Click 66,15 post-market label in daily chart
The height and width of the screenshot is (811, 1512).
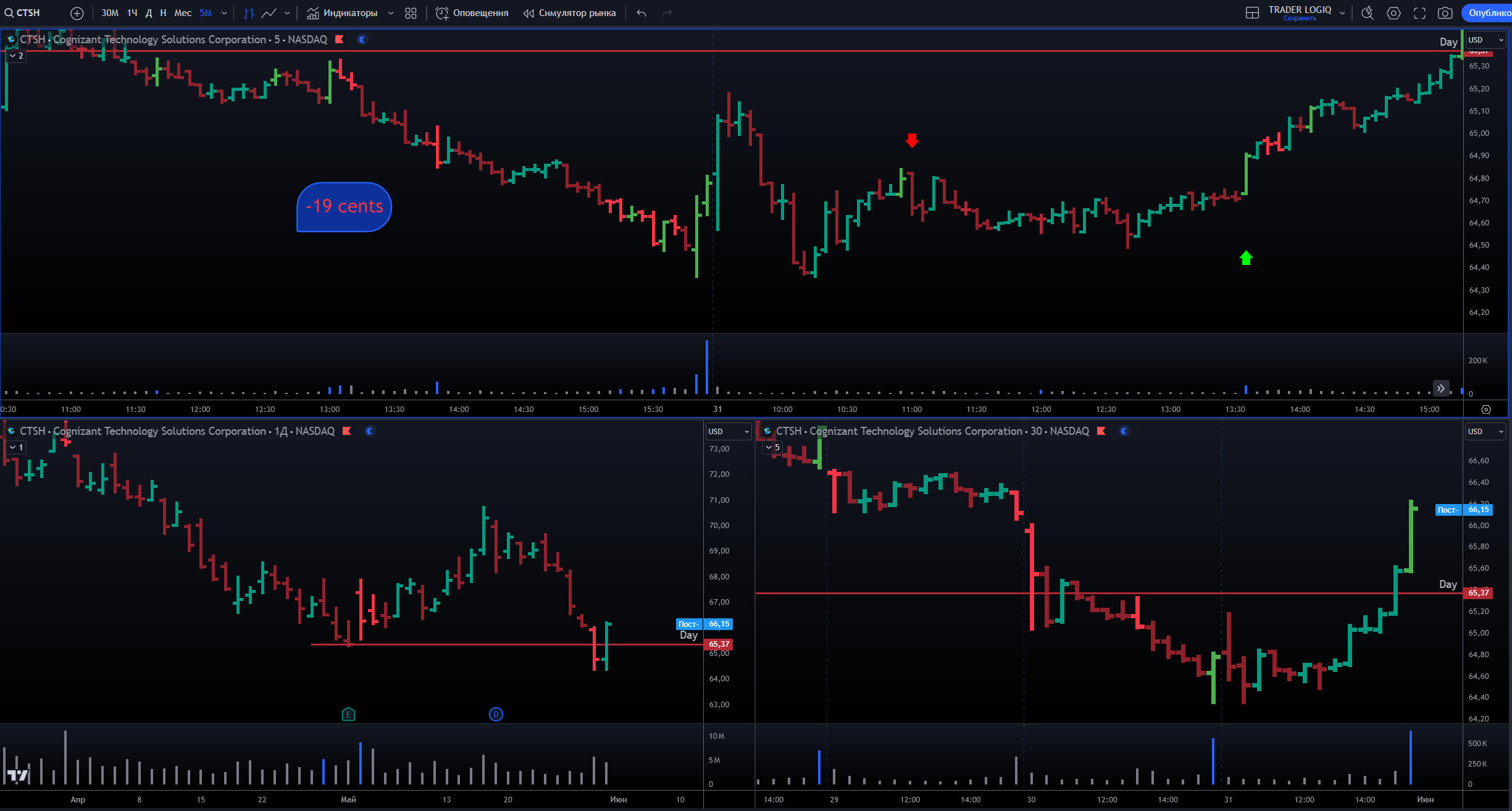click(x=719, y=624)
